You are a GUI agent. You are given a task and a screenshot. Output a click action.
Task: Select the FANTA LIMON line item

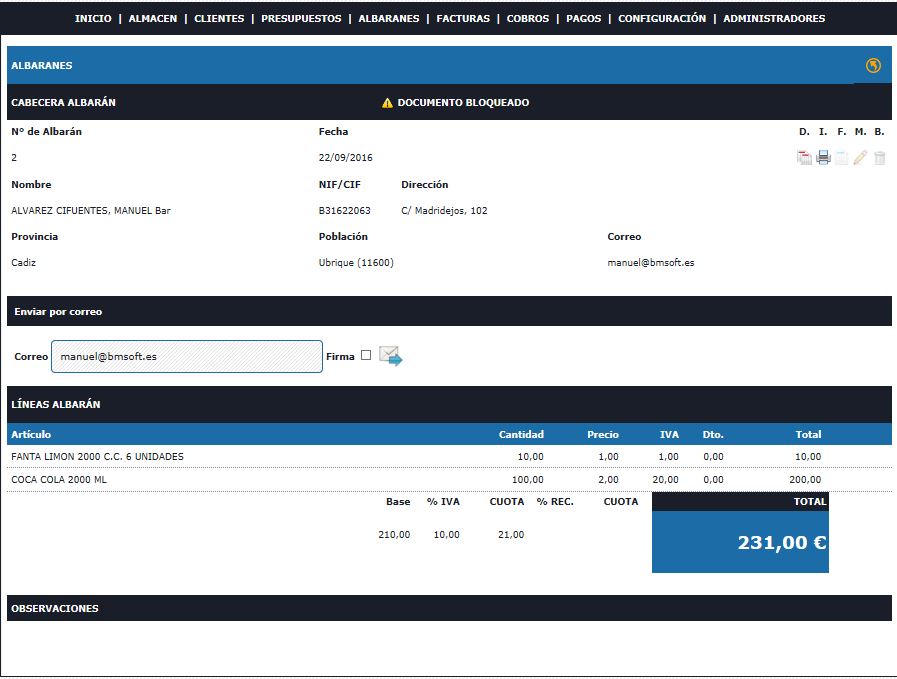click(x=97, y=457)
